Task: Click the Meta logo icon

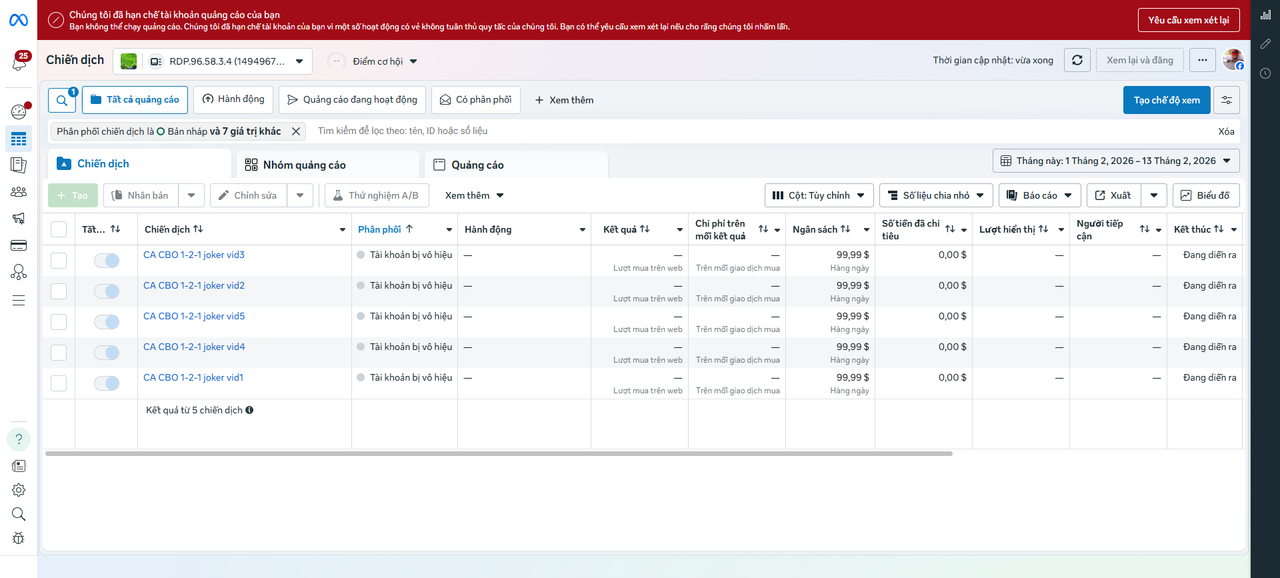Action: click(18, 20)
